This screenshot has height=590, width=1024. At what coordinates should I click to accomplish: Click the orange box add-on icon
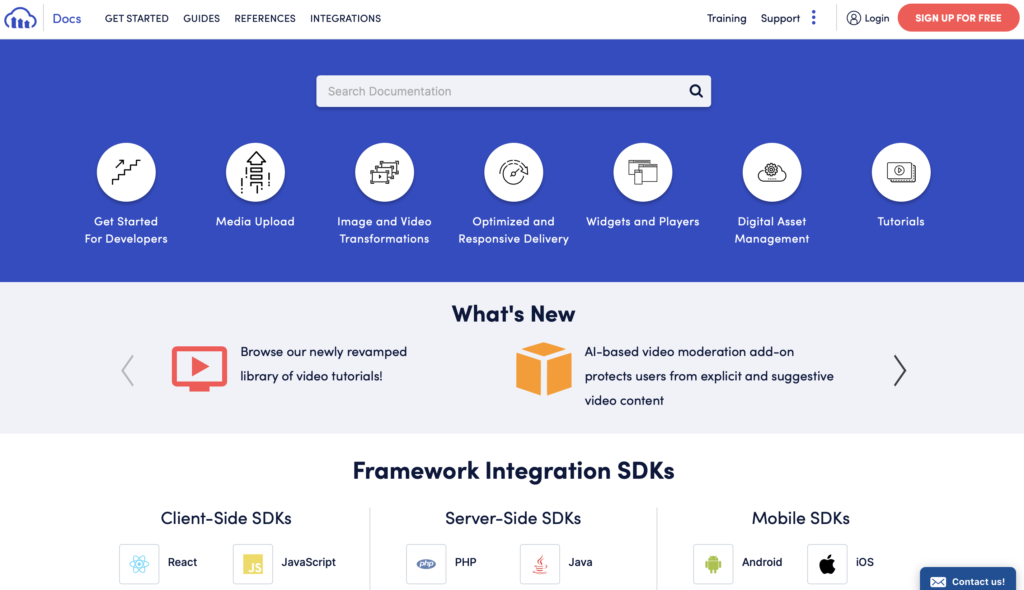543,369
